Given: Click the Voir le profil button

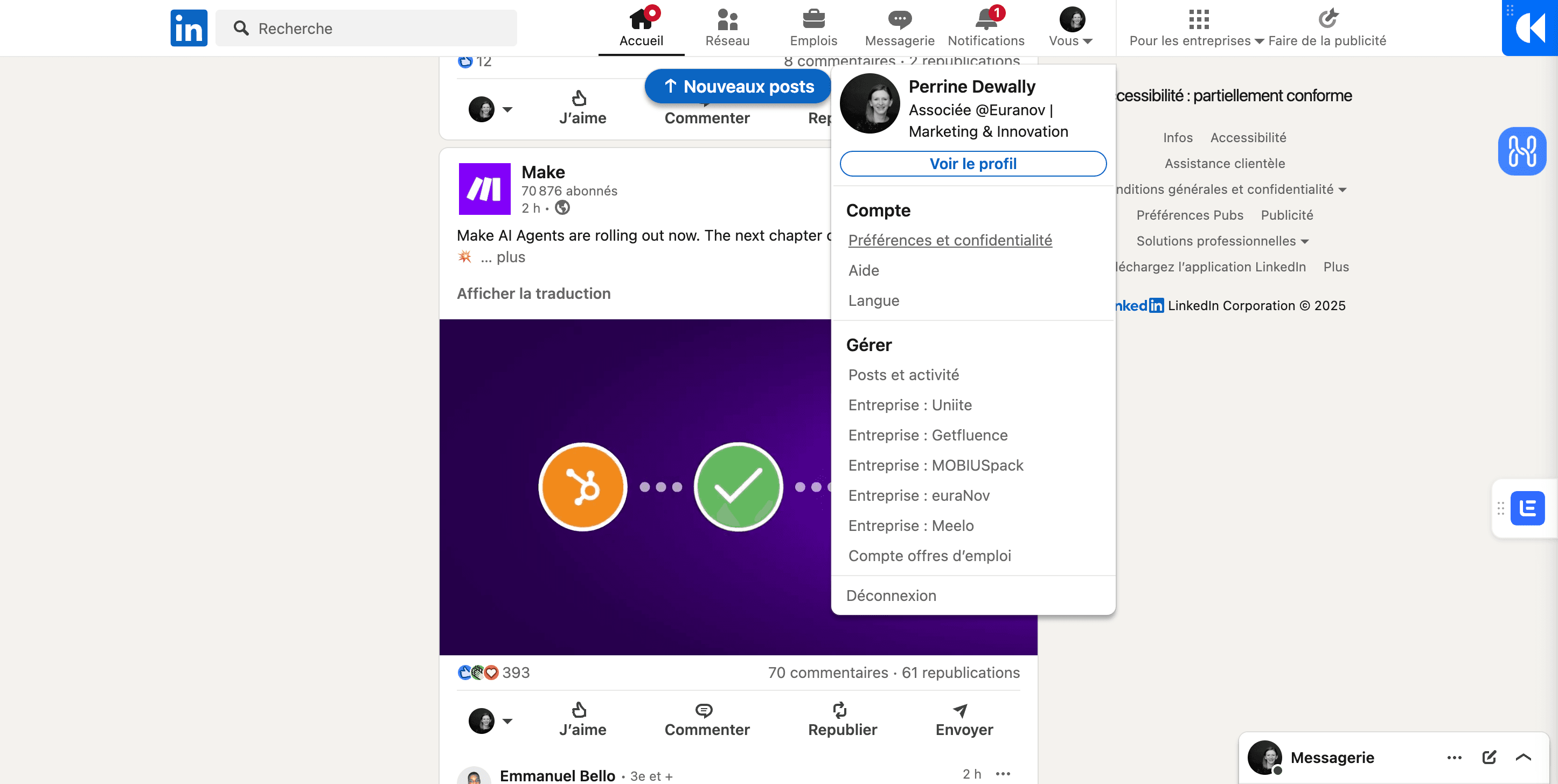Looking at the screenshot, I should point(973,164).
